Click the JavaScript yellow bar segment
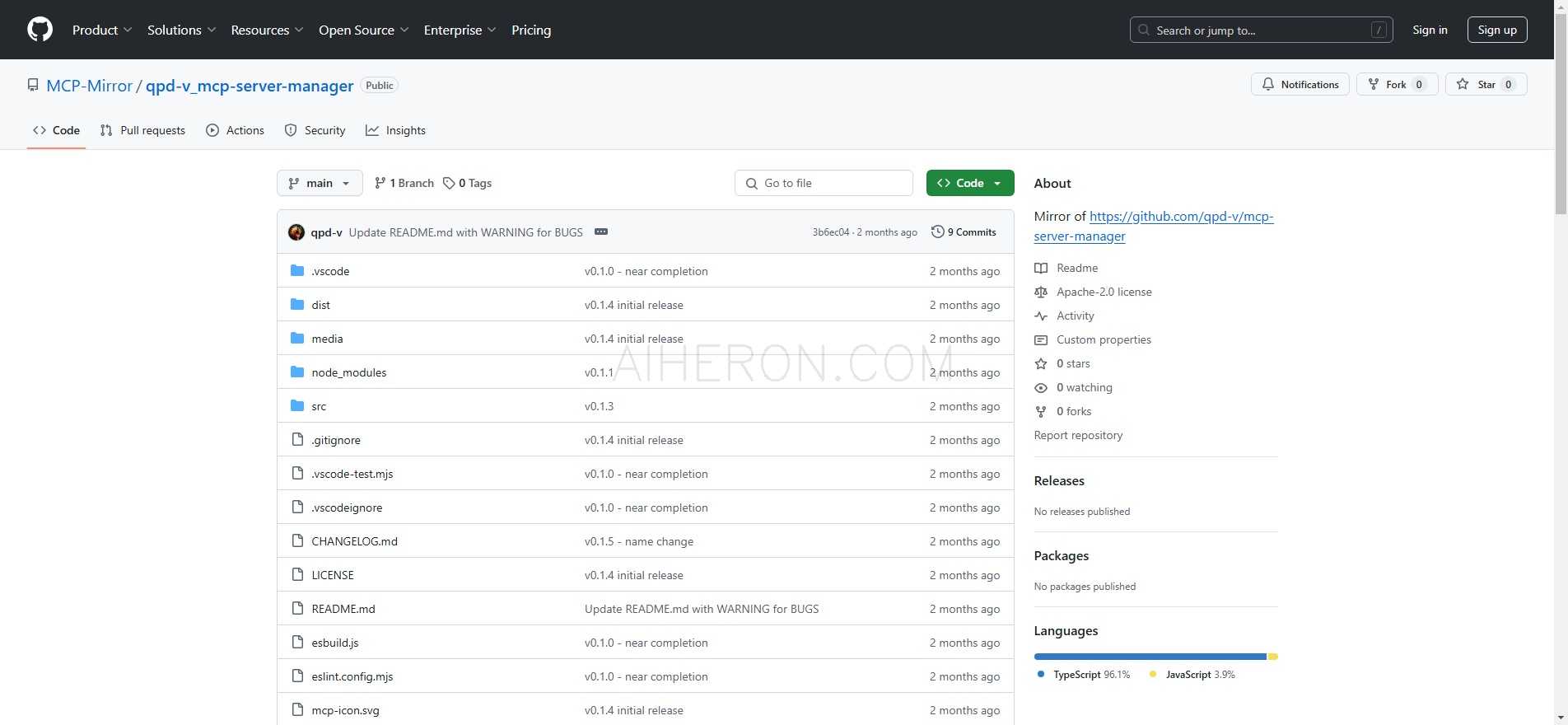Screen dimensions: 1568x725 tap(1273, 657)
